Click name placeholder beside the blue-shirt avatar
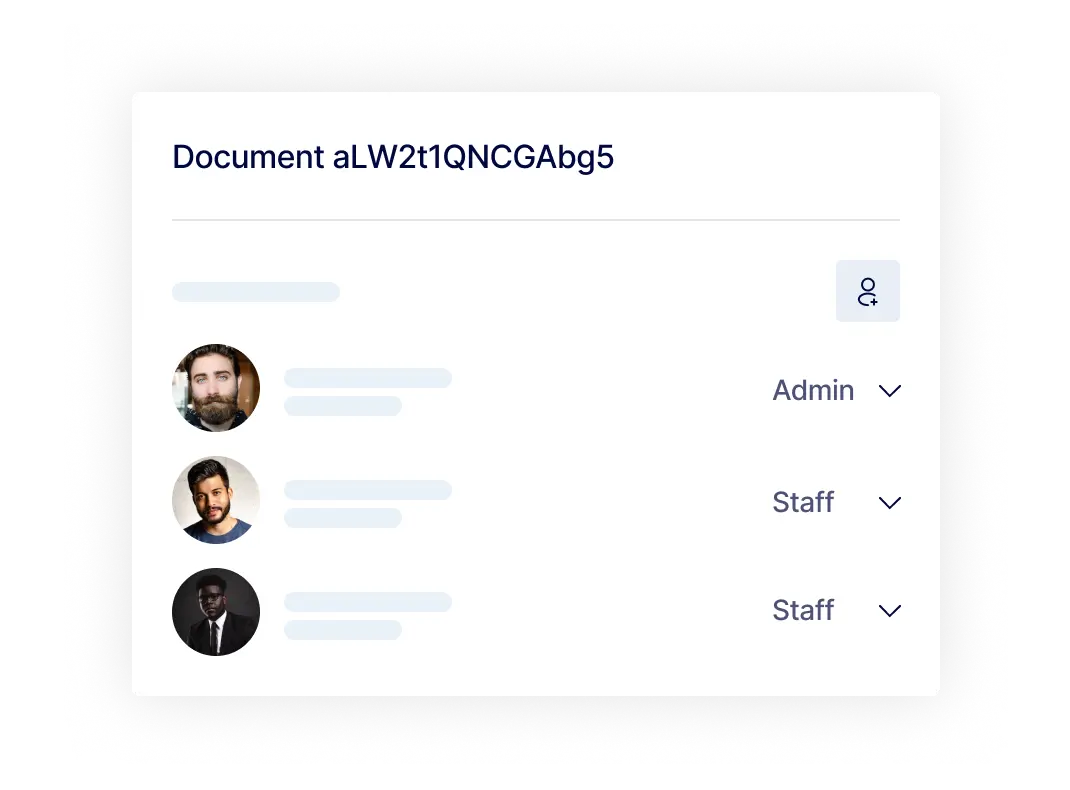This screenshot has width=1070, height=790. (368, 490)
